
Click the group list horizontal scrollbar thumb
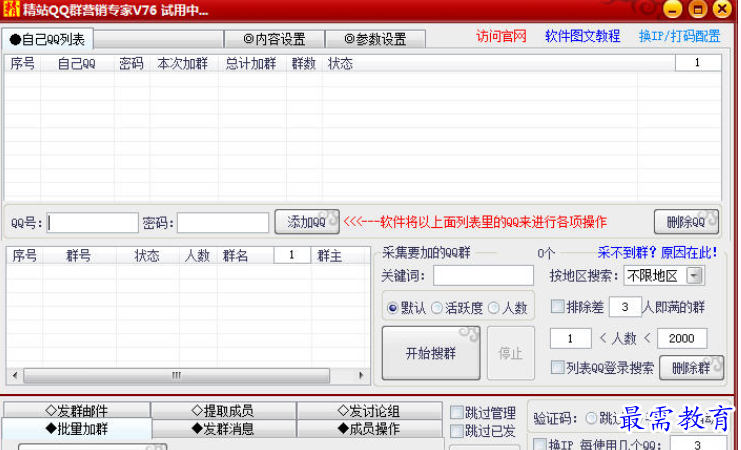point(177,375)
